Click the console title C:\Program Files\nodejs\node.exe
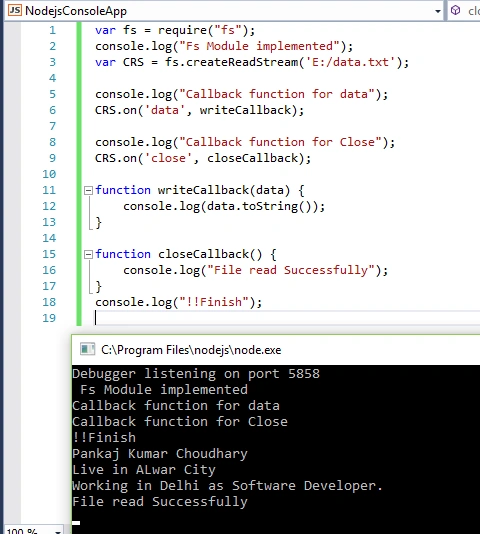Screen dimensions: 480x534 (x=191, y=350)
